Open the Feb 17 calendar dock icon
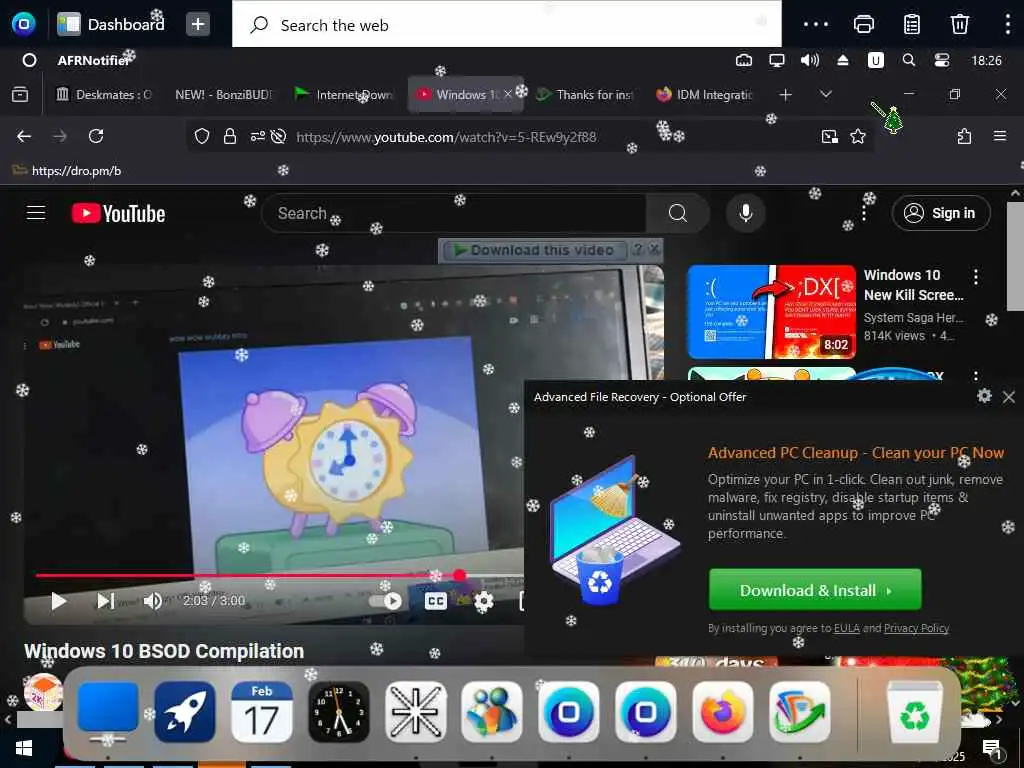This screenshot has height=768, width=1024. point(262,712)
